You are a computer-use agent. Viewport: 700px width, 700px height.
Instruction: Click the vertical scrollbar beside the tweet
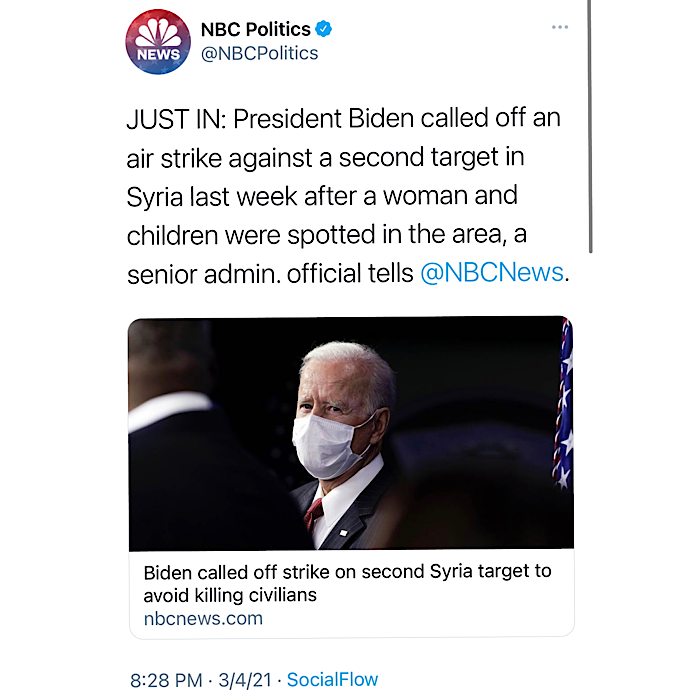click(x=590, y=130)
